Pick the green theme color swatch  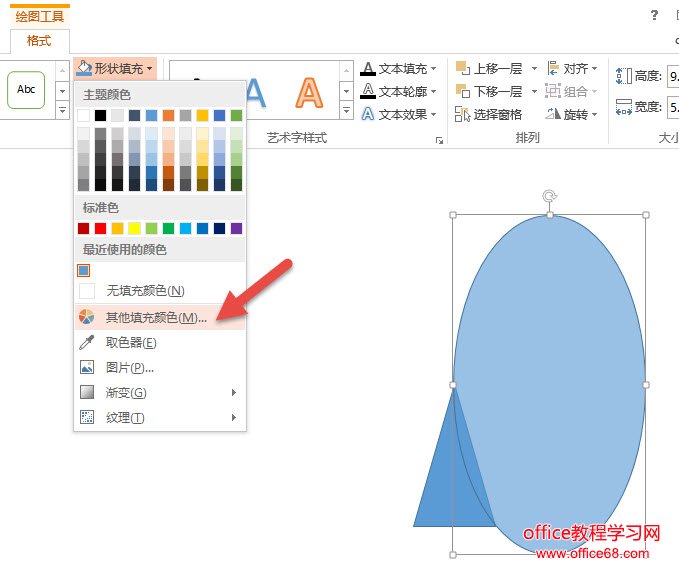[x=236, y=115]
